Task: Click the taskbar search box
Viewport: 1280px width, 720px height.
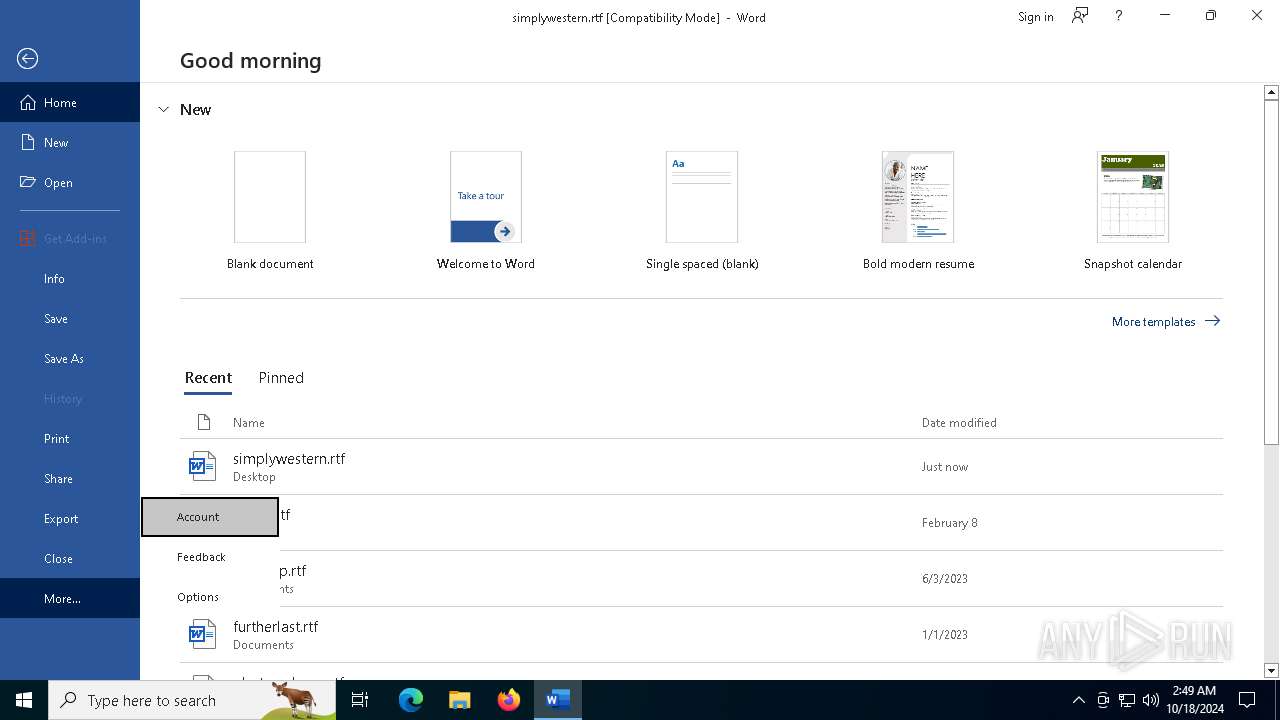Action: pyautogui.click(x=192, y=700)
